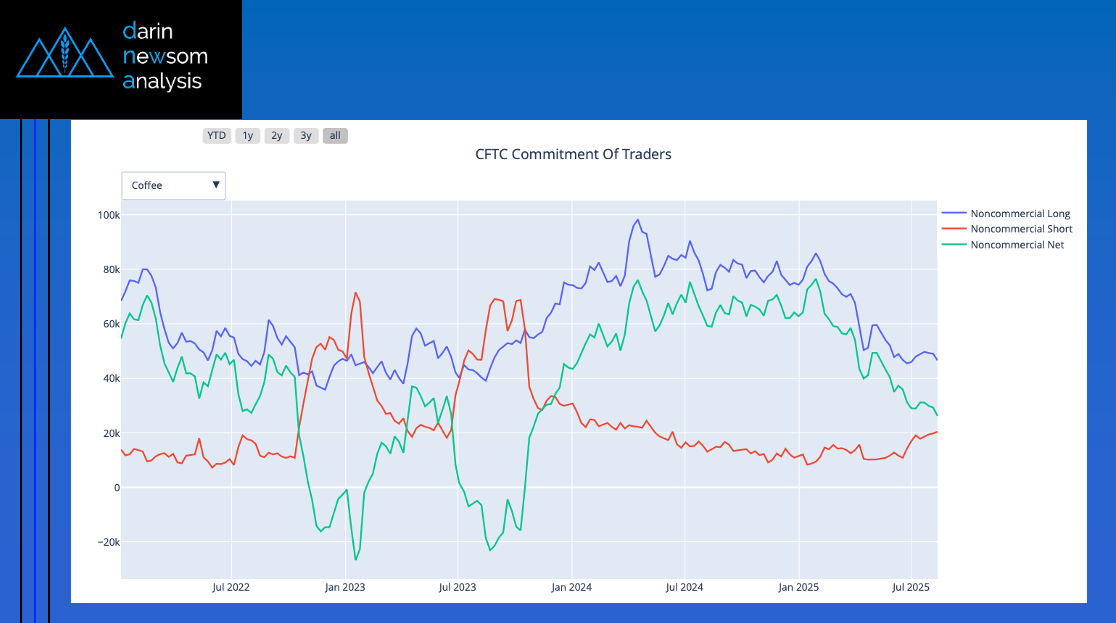1116x623 pixels.
Task: Click the '−20k' y-axis label
Action: click(105, 542)
